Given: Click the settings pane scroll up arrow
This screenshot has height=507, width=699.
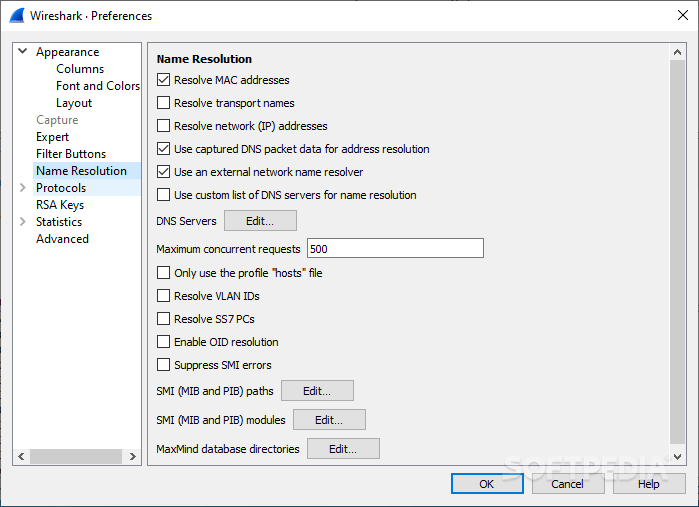Looking at the screenshot, I should click(x=678, y=52).
